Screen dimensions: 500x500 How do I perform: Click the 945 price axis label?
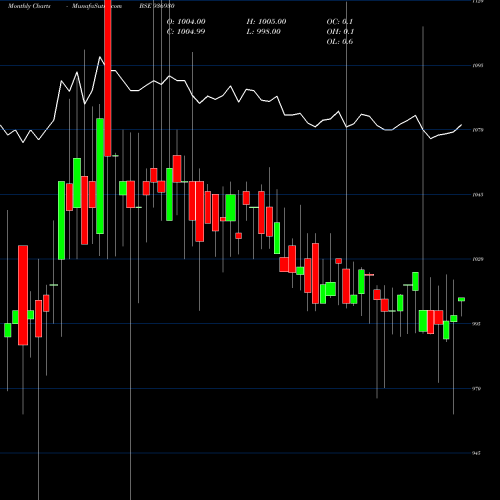pyautogui.click(x=476, y=453)
